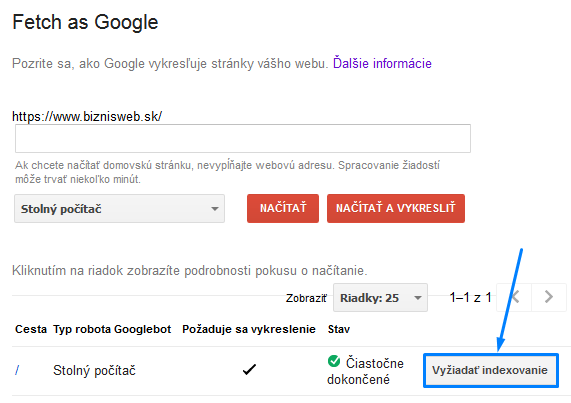This screenshot has width=571, height=403.
Task: Go to next page arrow
Action: pyautogui.click(x=548, y=297)
